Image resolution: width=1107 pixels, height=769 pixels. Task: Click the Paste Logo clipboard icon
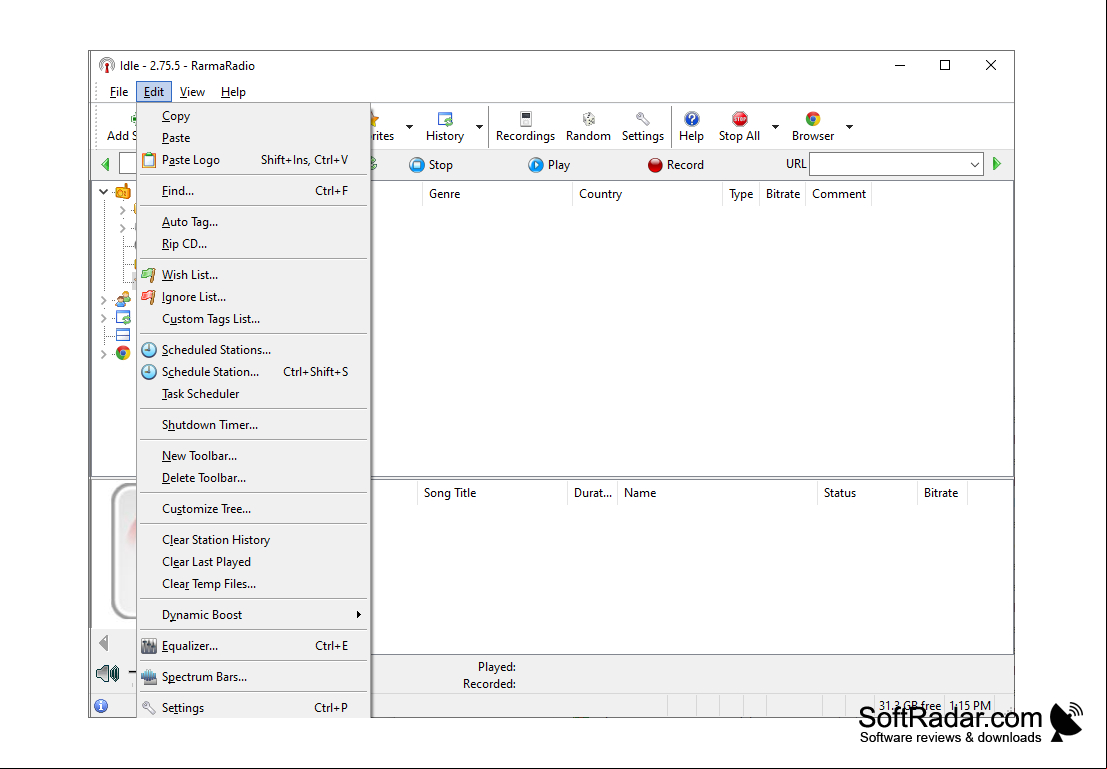point(148,160)
